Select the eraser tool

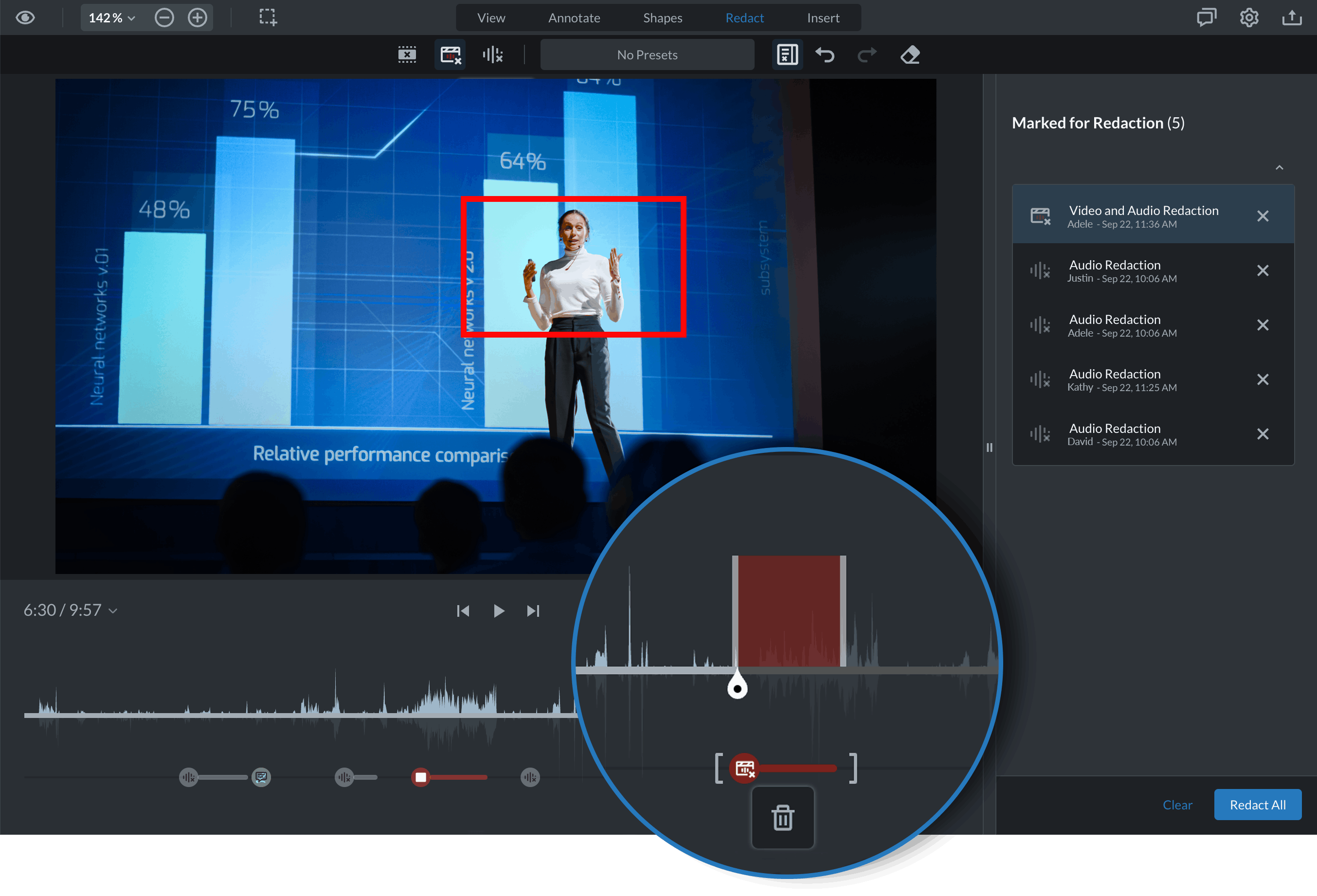(x=910, y=55)
